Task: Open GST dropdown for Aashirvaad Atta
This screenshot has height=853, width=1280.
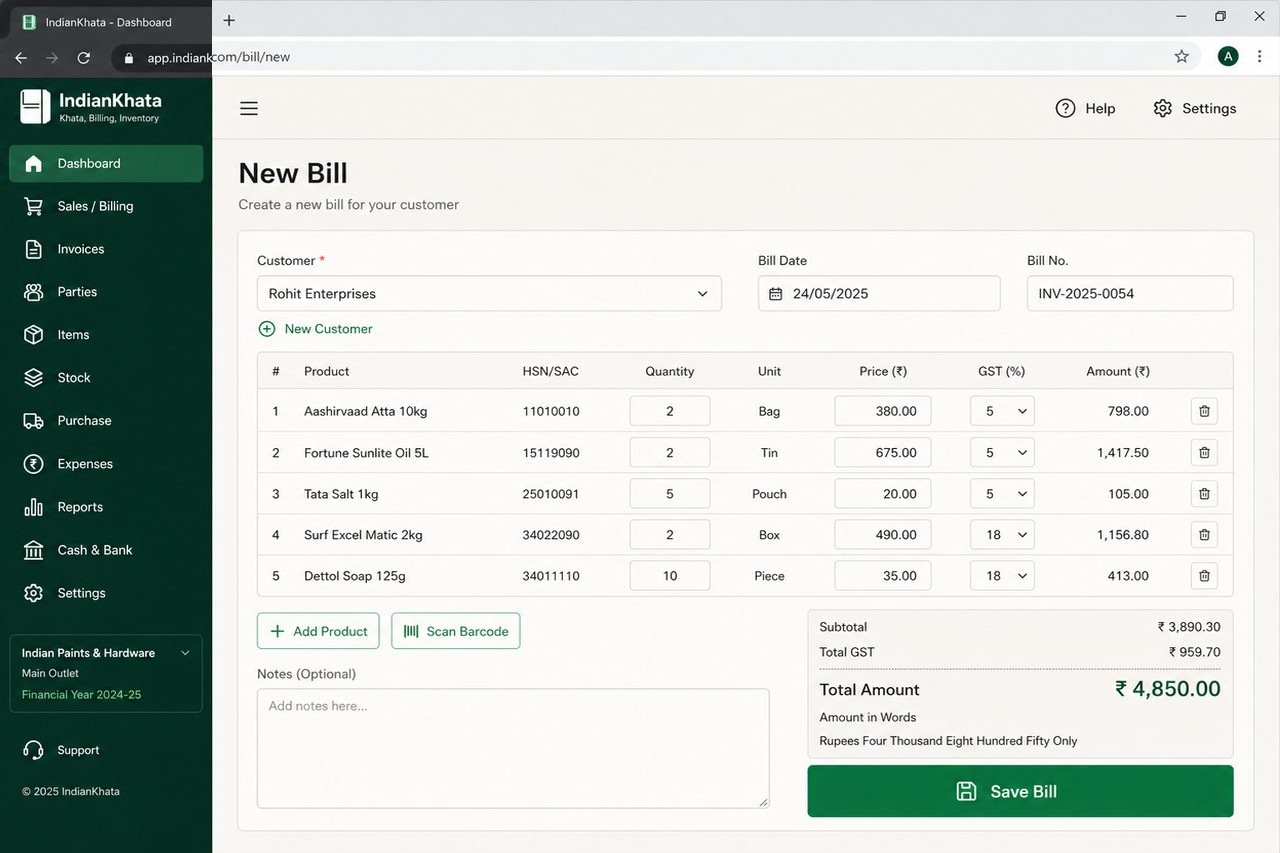Action: 1002,411
